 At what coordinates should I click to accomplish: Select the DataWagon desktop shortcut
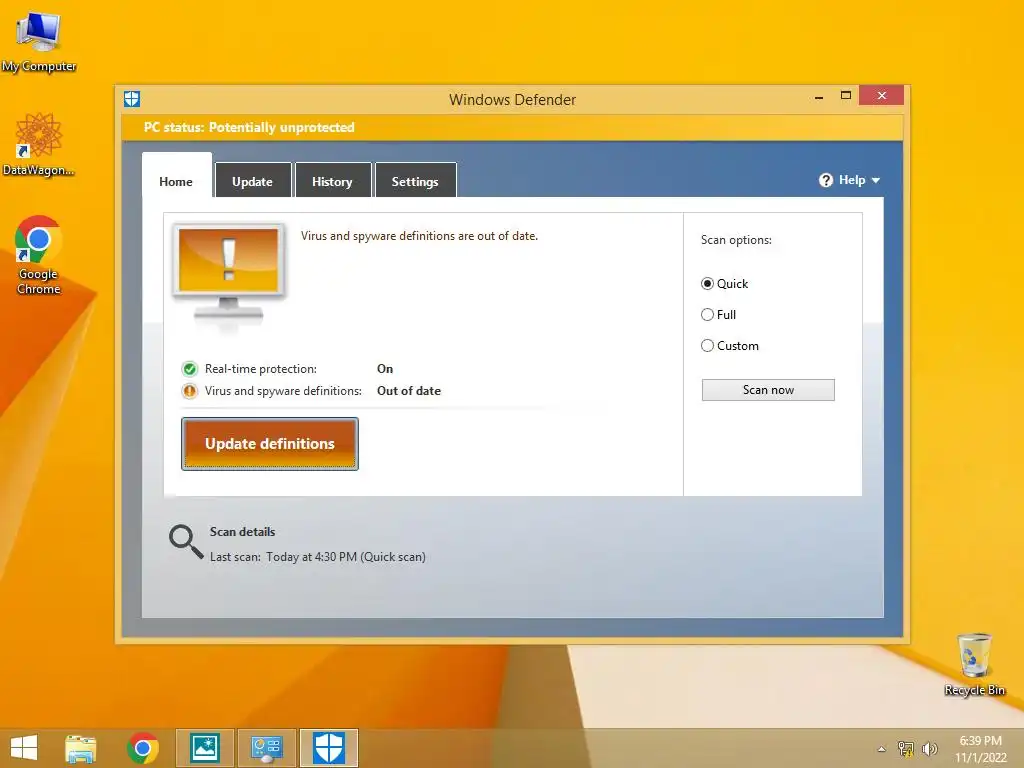pyautogui.click(x=39, y=144)
